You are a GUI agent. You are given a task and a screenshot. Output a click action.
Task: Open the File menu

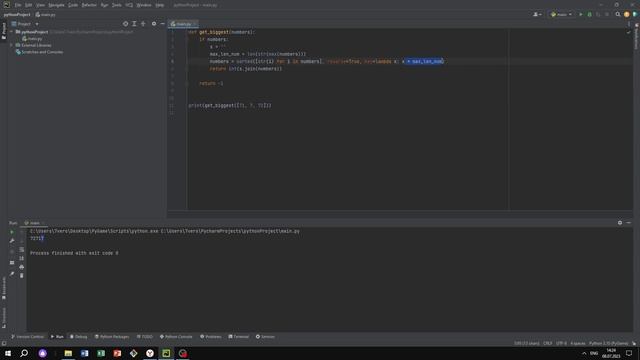click(18, 5)
